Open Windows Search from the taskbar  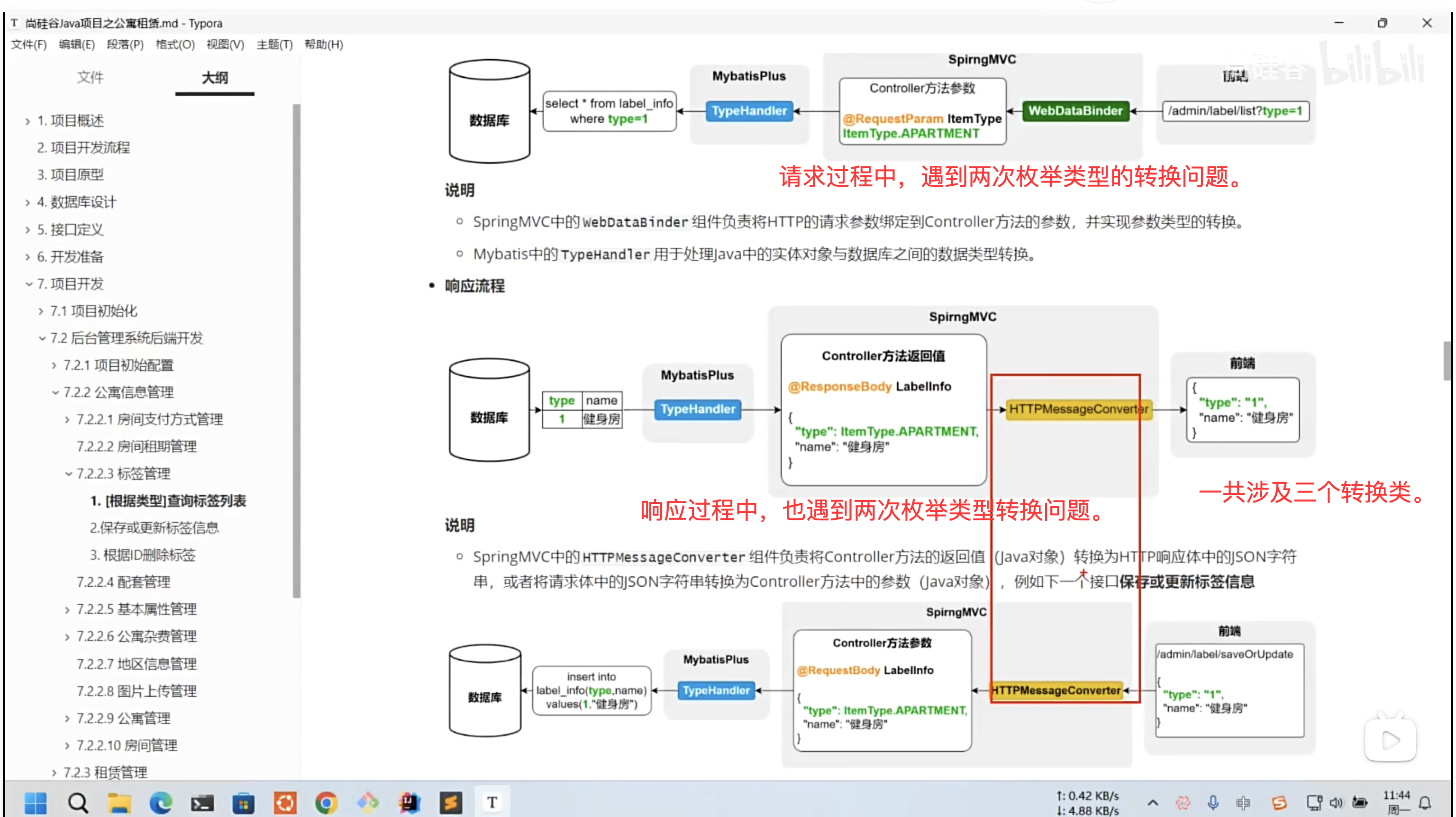(x=78, y=801)
